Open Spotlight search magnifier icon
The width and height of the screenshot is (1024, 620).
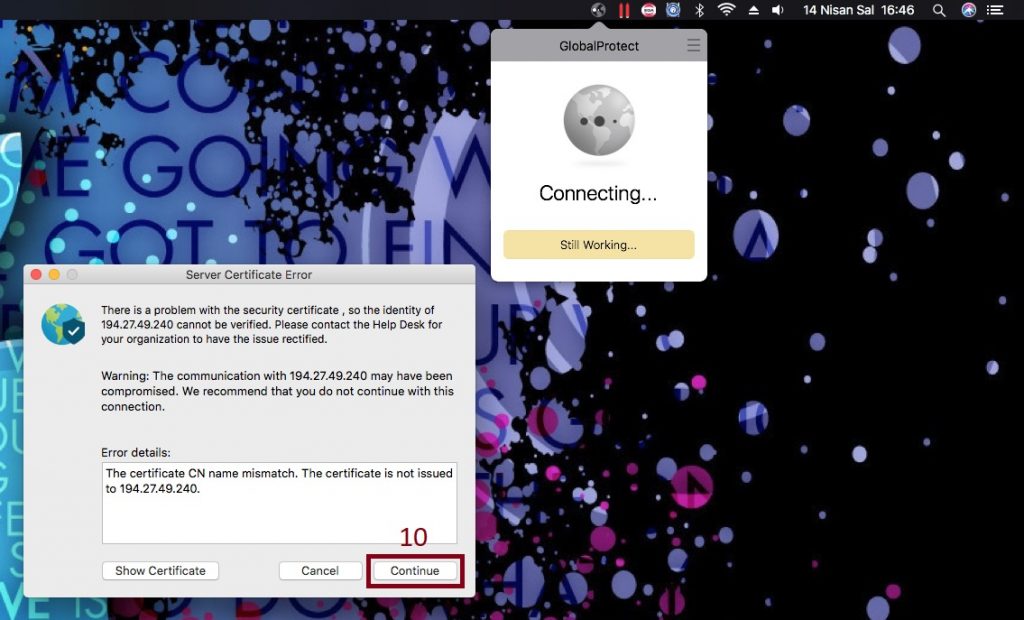(x=939, y=10)
